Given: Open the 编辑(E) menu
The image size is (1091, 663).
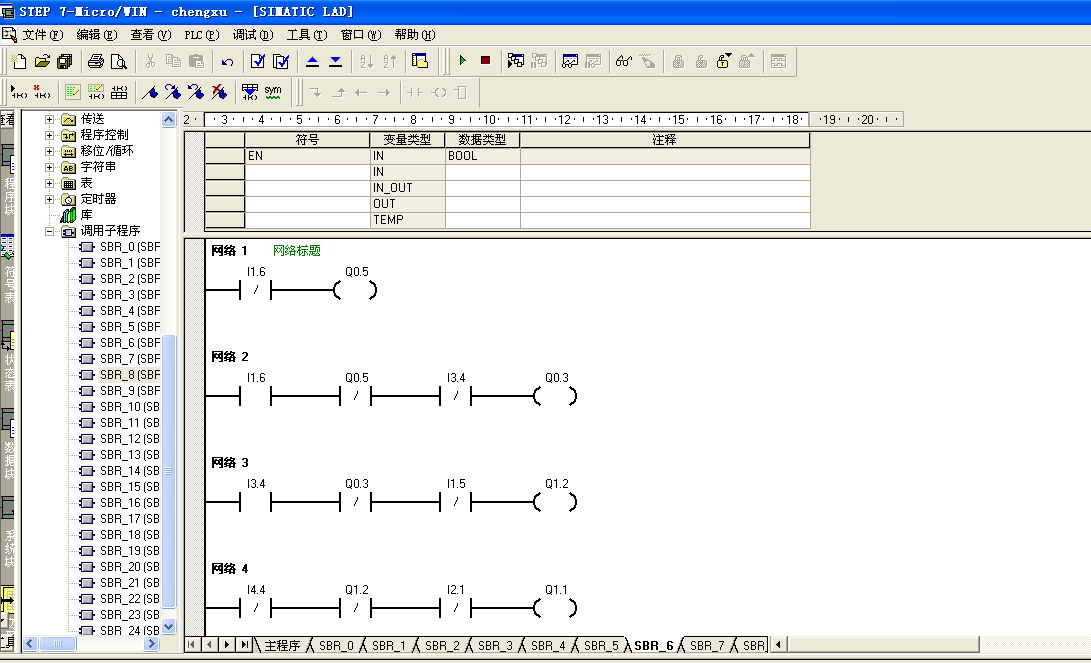Looking at the screenshot, I should click(97, 35).
